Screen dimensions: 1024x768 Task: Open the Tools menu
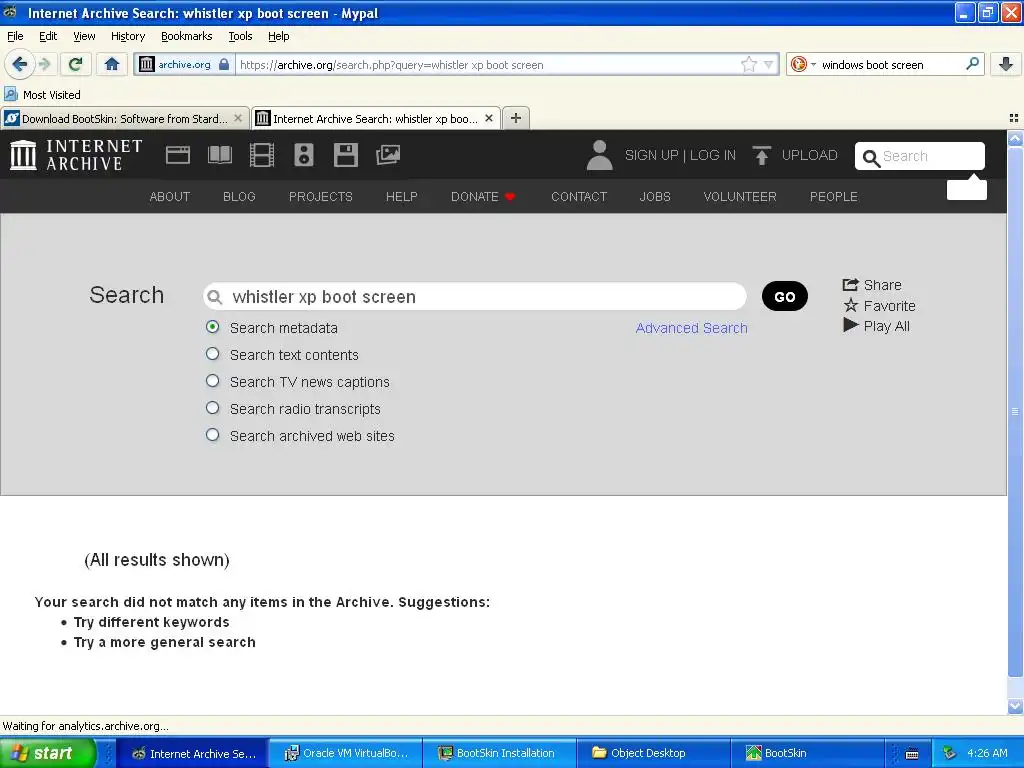pyautogui.click(x=240, y=36)
